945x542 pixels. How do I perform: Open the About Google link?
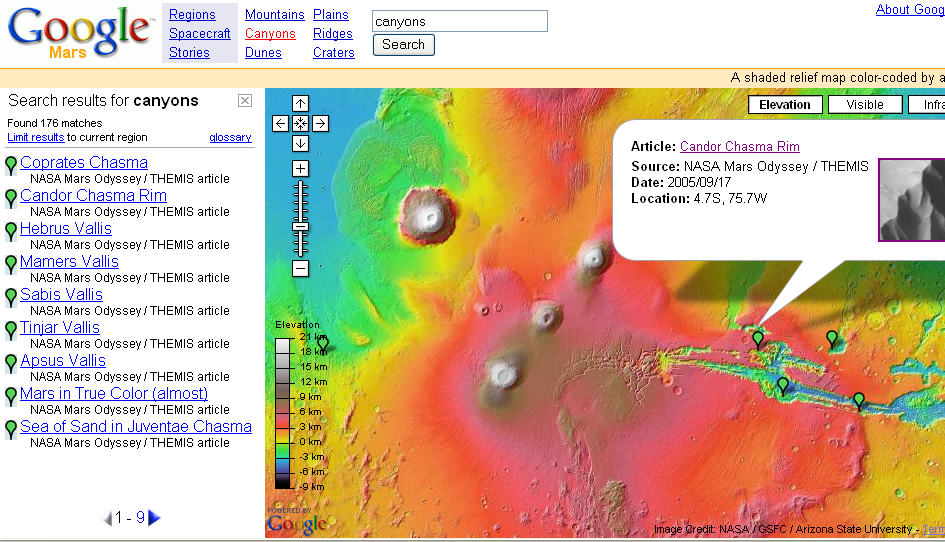[x=910, y=10]
